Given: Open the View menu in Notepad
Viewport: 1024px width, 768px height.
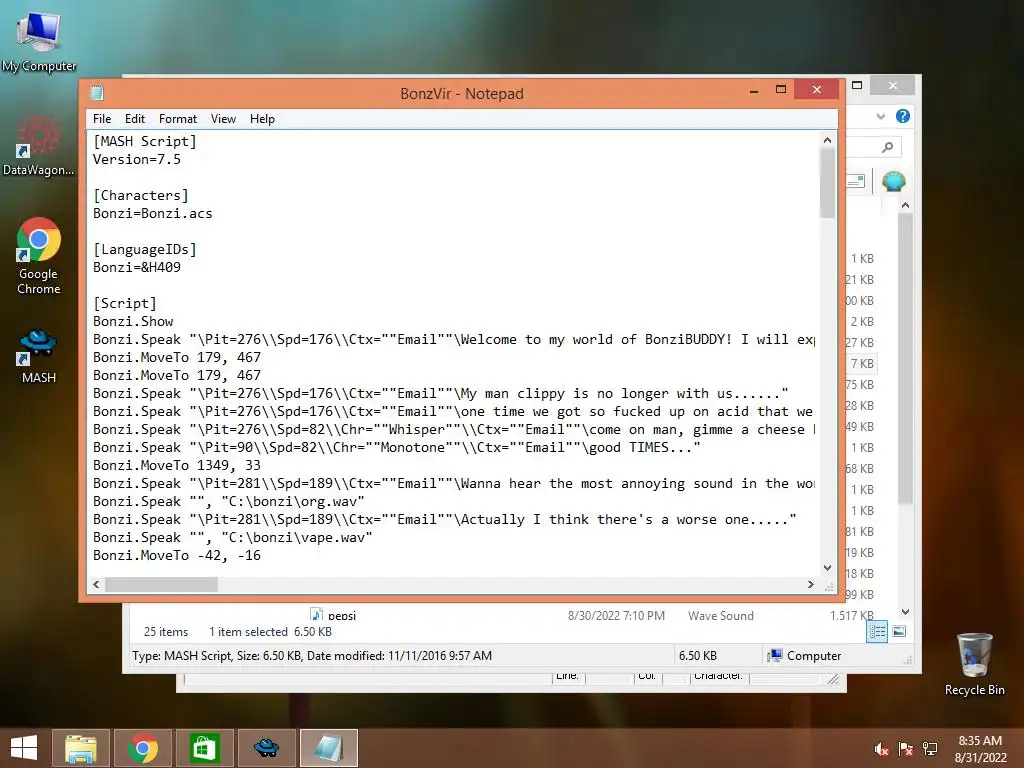Looking at the screenshot, I should click(223, 119).
